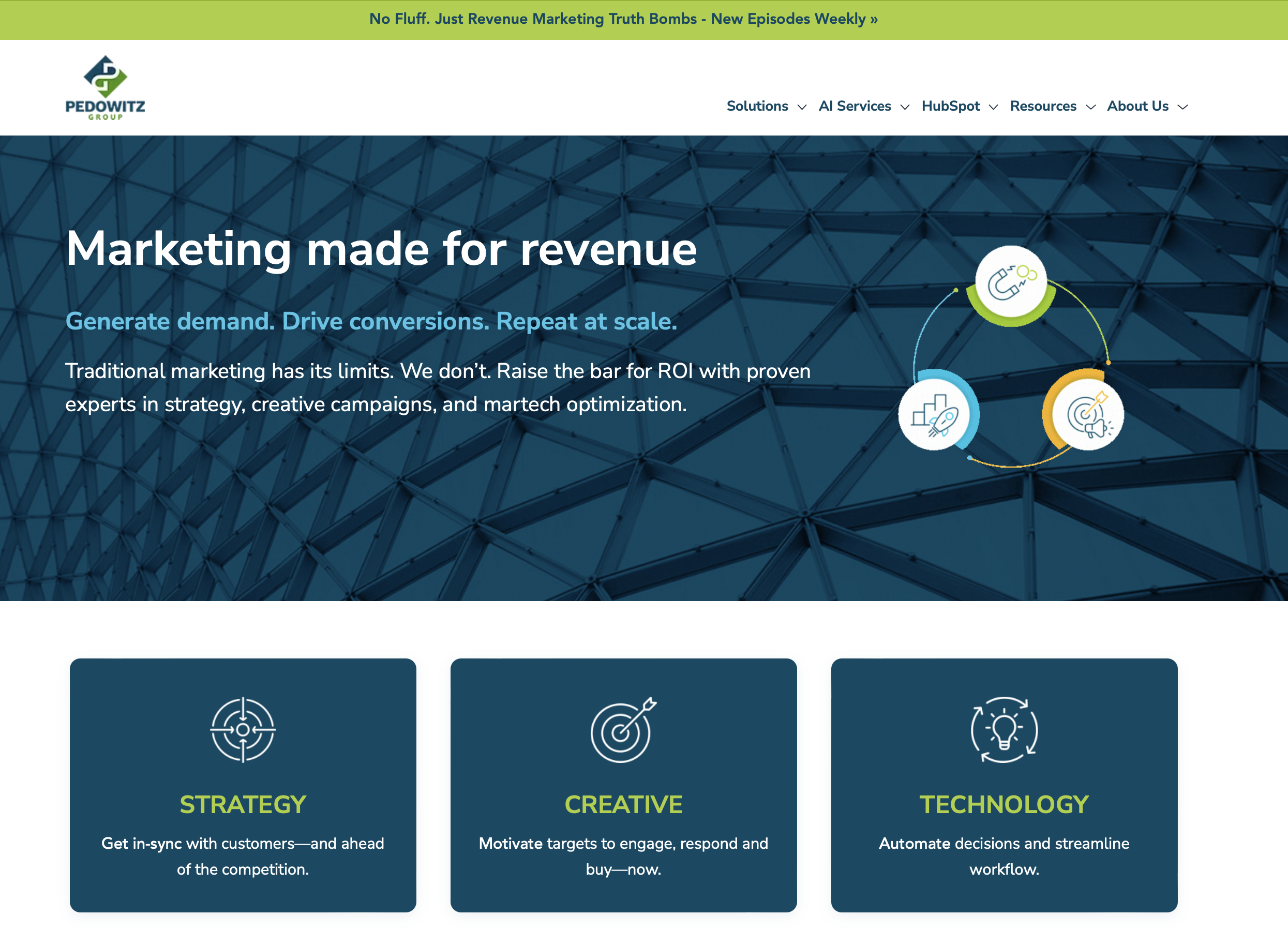Open the TECHNOLOGY heading link
The width and height of the screenshot is (1288, 930).
pyautogui.click(x=1004, y=804)
